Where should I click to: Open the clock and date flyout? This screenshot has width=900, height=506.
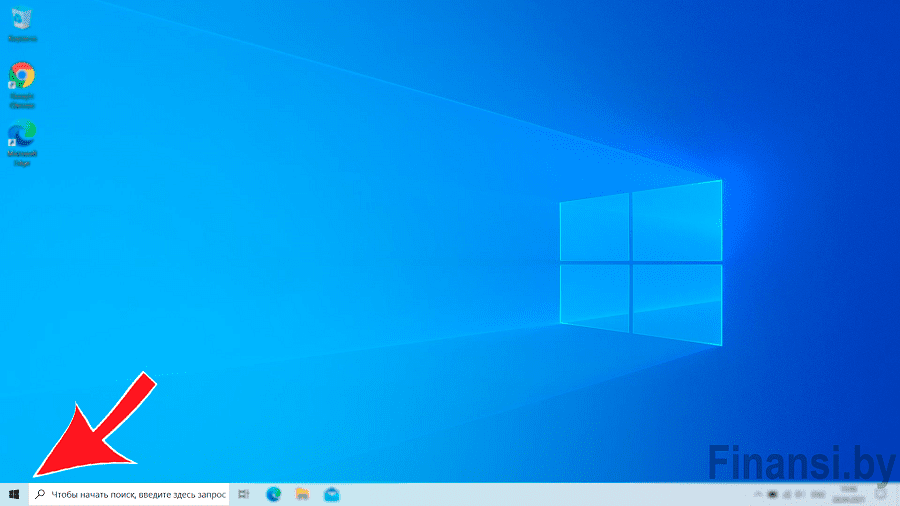(x=848, y=494)
